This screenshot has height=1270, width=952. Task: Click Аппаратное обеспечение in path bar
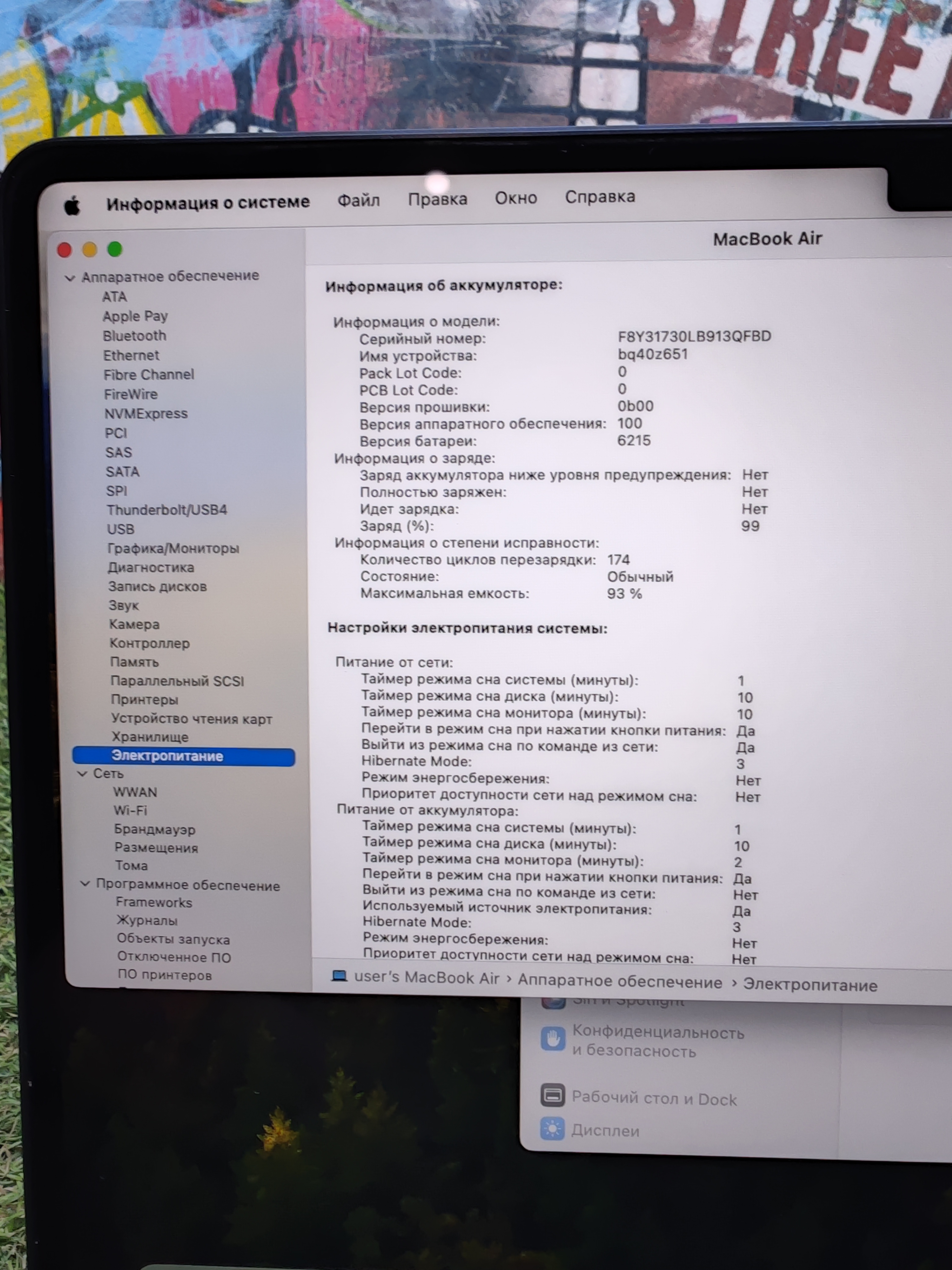(619, 982)
